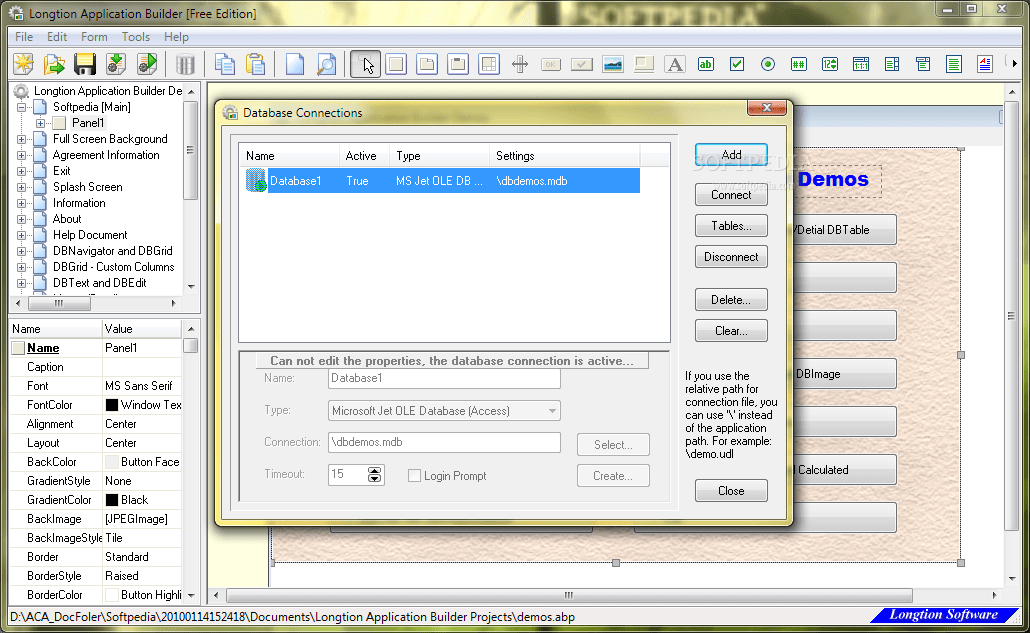
Task: Select the radio button component icon
Action: 767,64
